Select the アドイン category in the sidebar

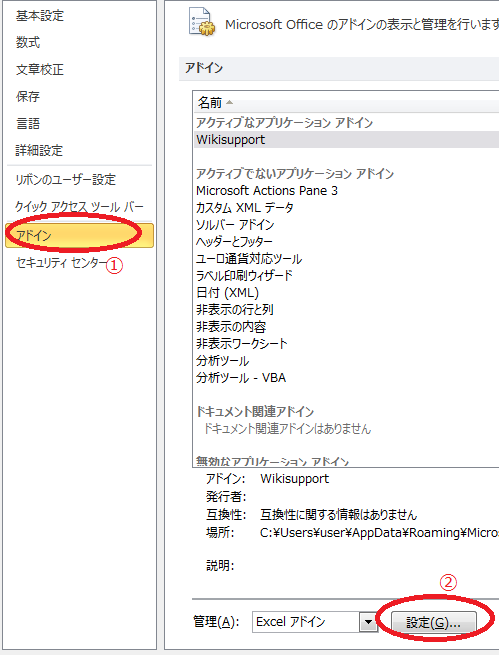coord(79,236)
